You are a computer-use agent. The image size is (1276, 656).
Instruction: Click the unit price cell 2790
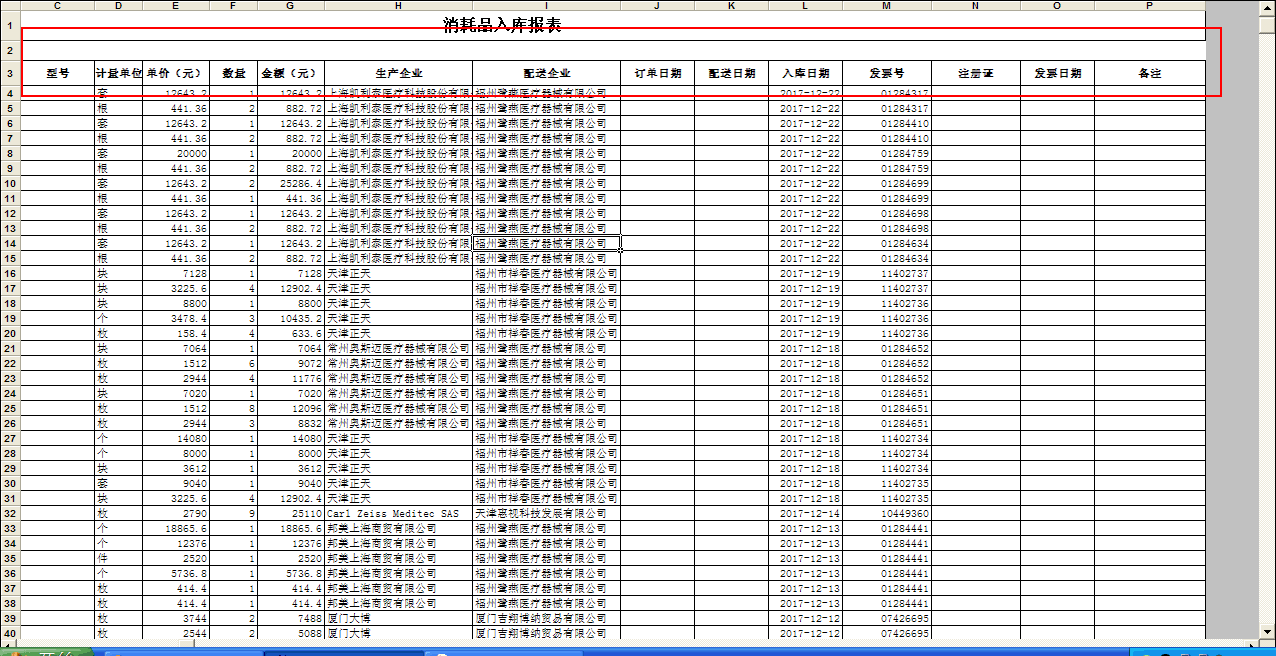tap(176, 513)
